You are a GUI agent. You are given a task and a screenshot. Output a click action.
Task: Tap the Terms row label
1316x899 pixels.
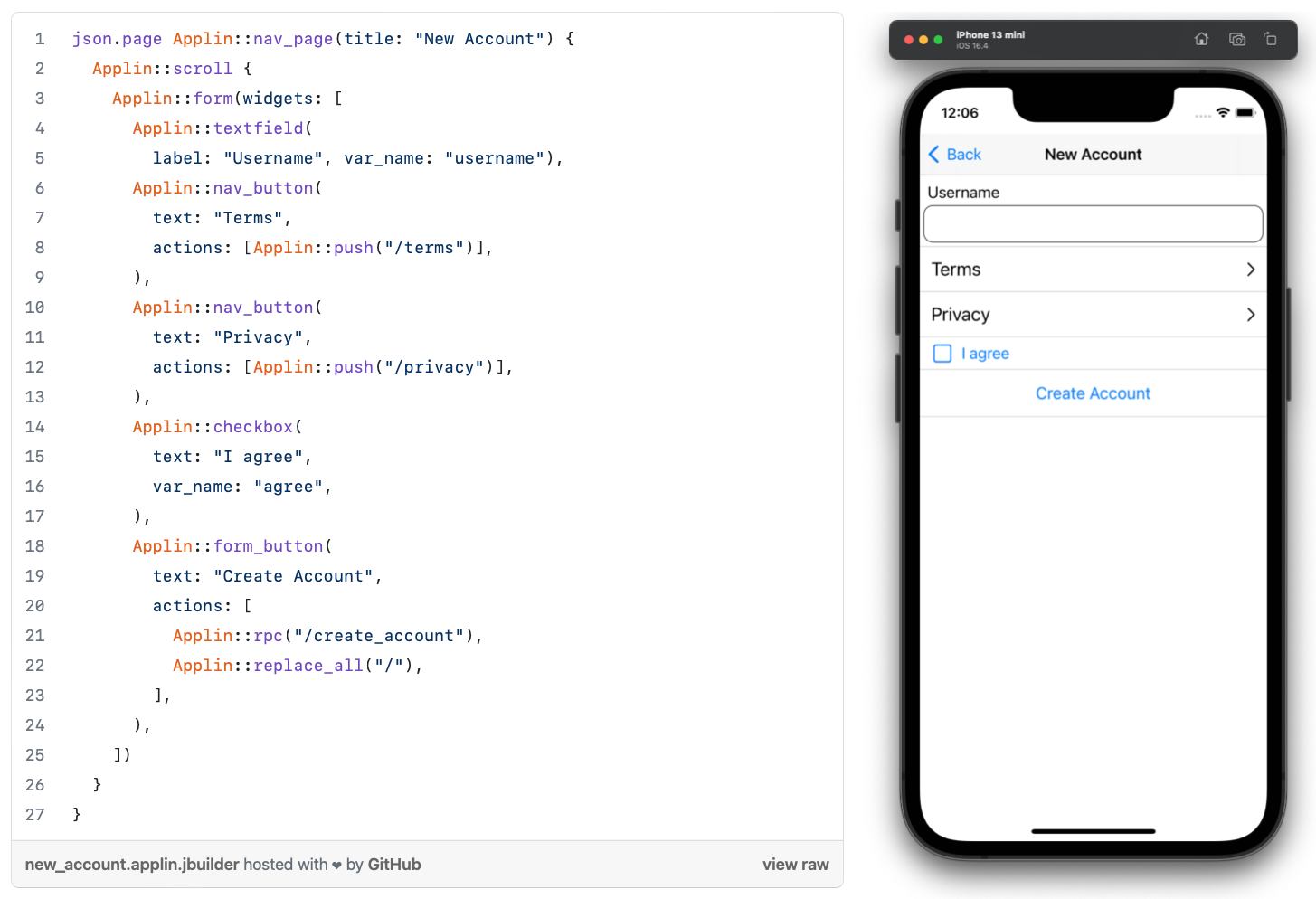click(956, 270)
